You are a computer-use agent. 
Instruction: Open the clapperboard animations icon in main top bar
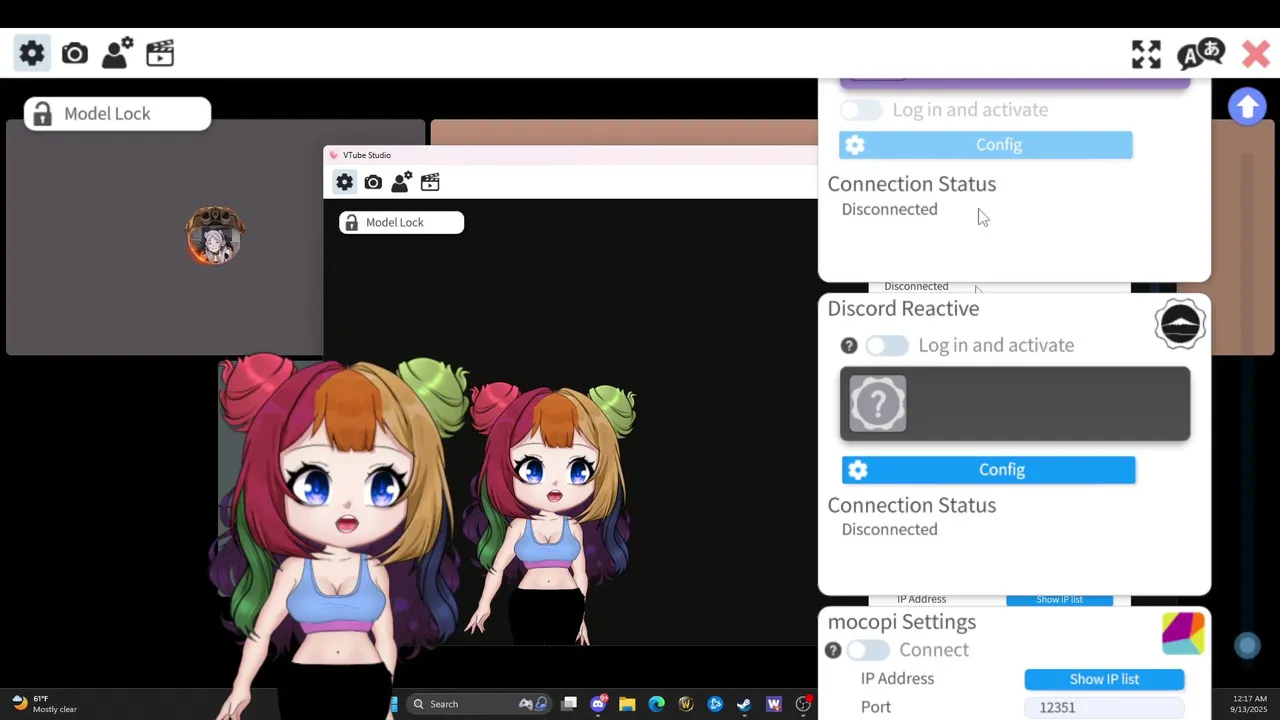pyautogui.click(x=160, y=53)
